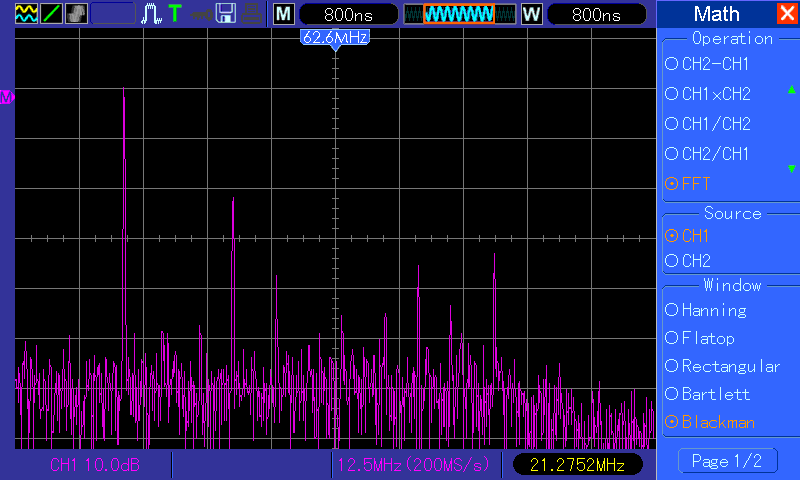The width and height of the screenshot is (800, 480).
Task: Click the 62.6MHz frequency position marker
Action: 335,38
